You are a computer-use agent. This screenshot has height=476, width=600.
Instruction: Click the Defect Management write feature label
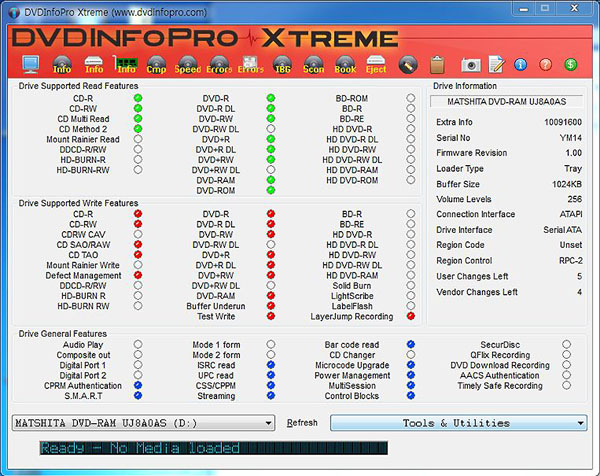pyautogui.click(x=83, y=275)
